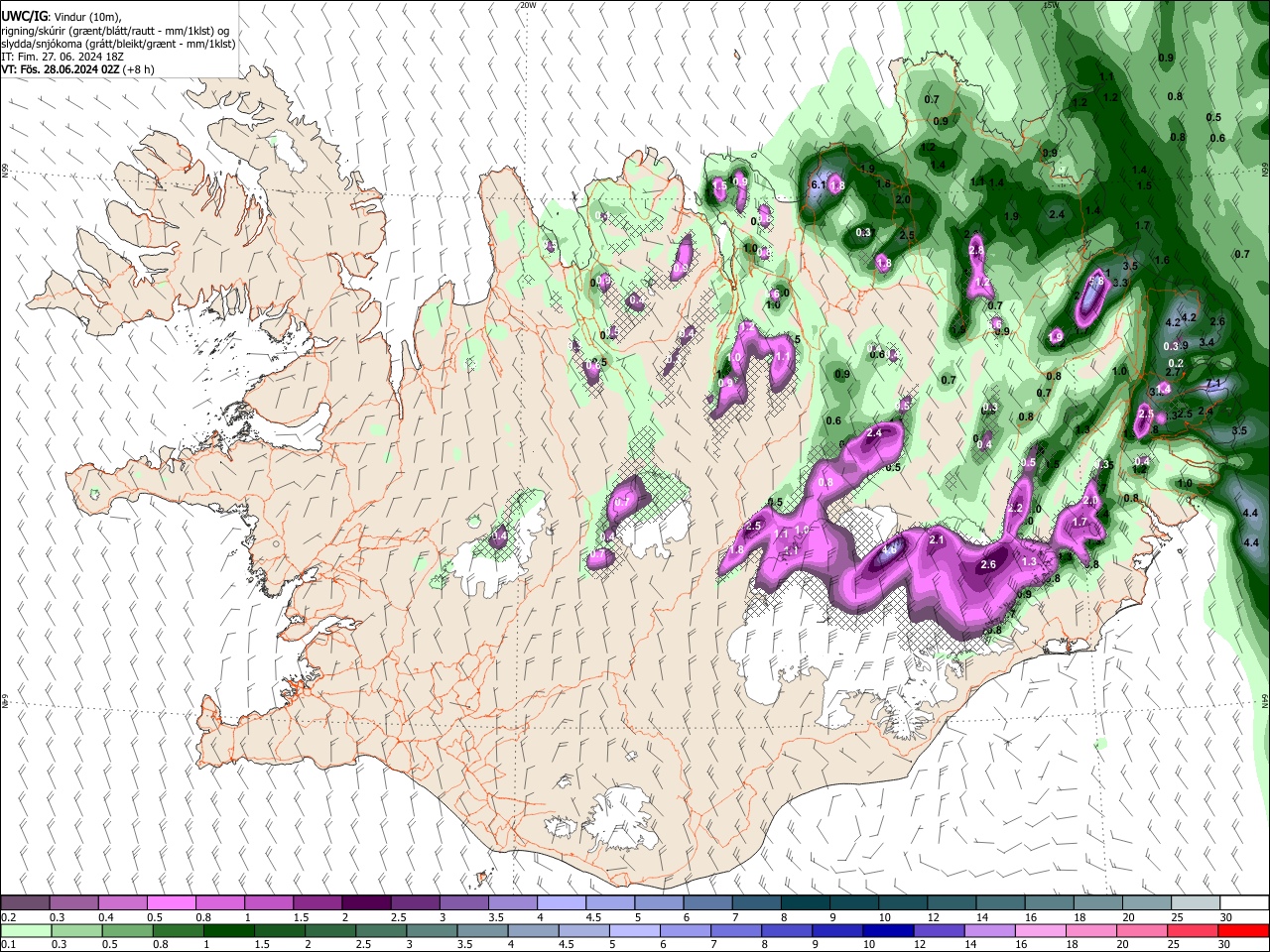Click the white 2.8 value in the pink cell
1270x952 pixels.
976,249
